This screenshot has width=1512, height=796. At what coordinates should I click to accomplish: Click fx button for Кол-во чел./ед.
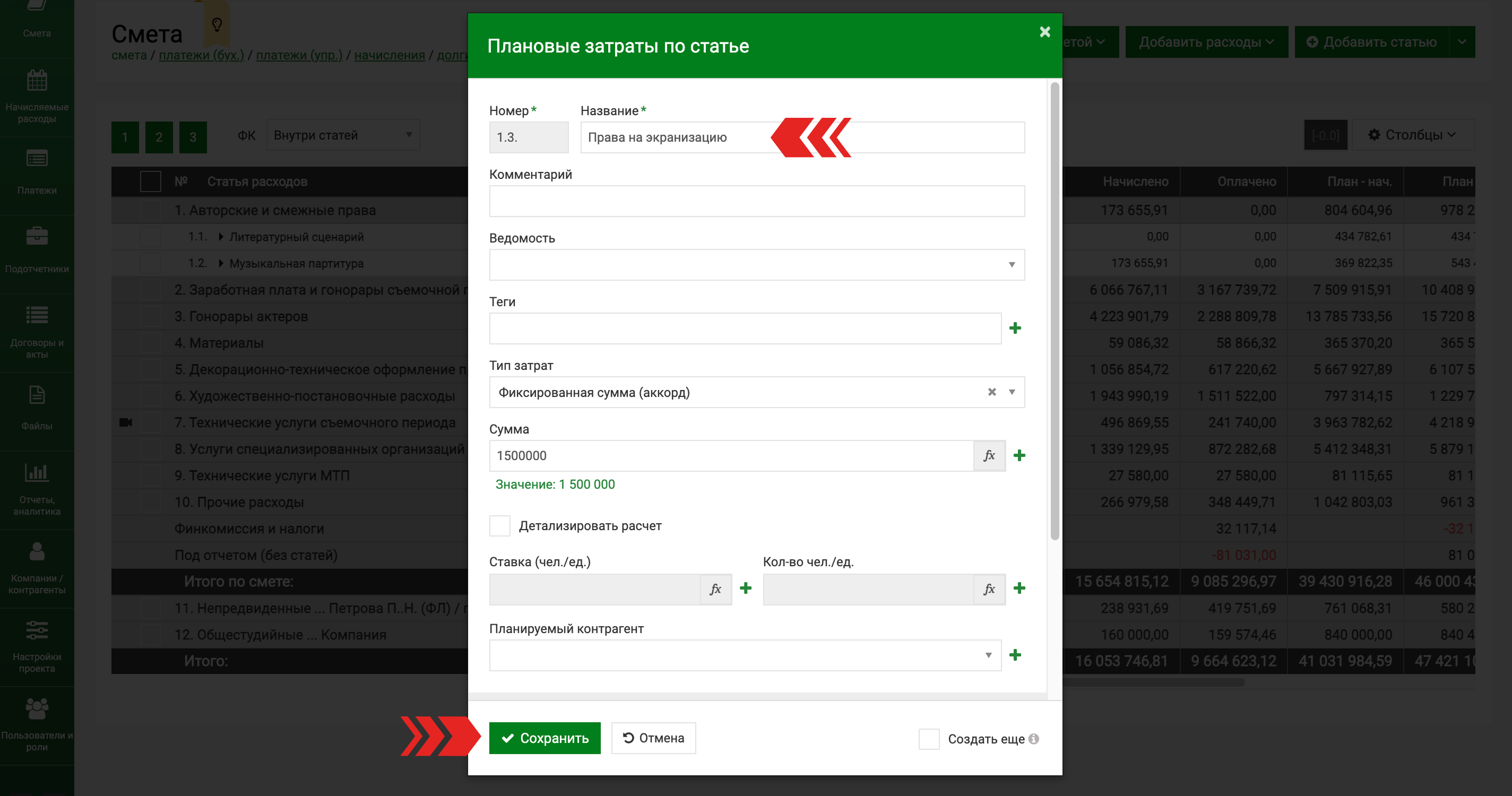point(989,589)
